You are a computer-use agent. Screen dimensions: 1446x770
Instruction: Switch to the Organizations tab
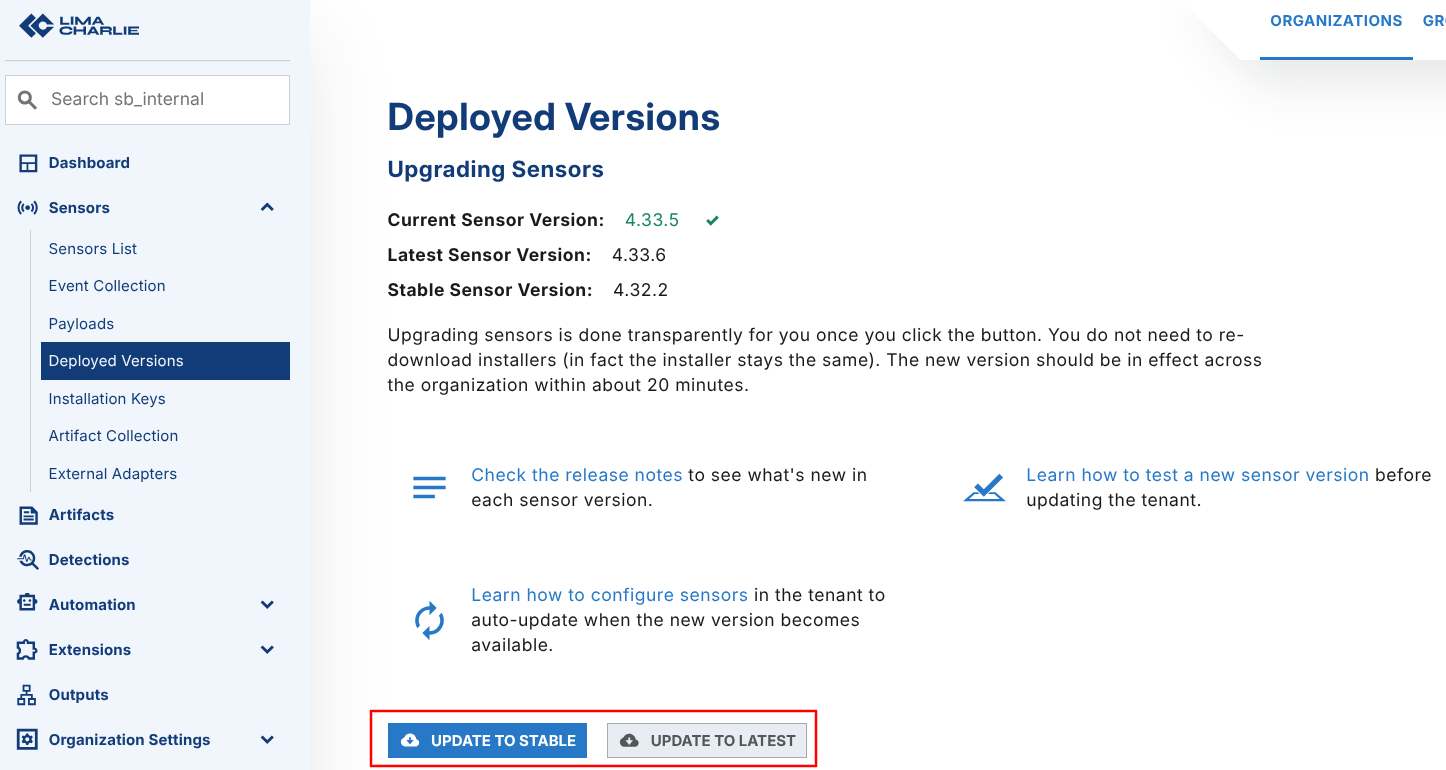tap(1335, 21)
